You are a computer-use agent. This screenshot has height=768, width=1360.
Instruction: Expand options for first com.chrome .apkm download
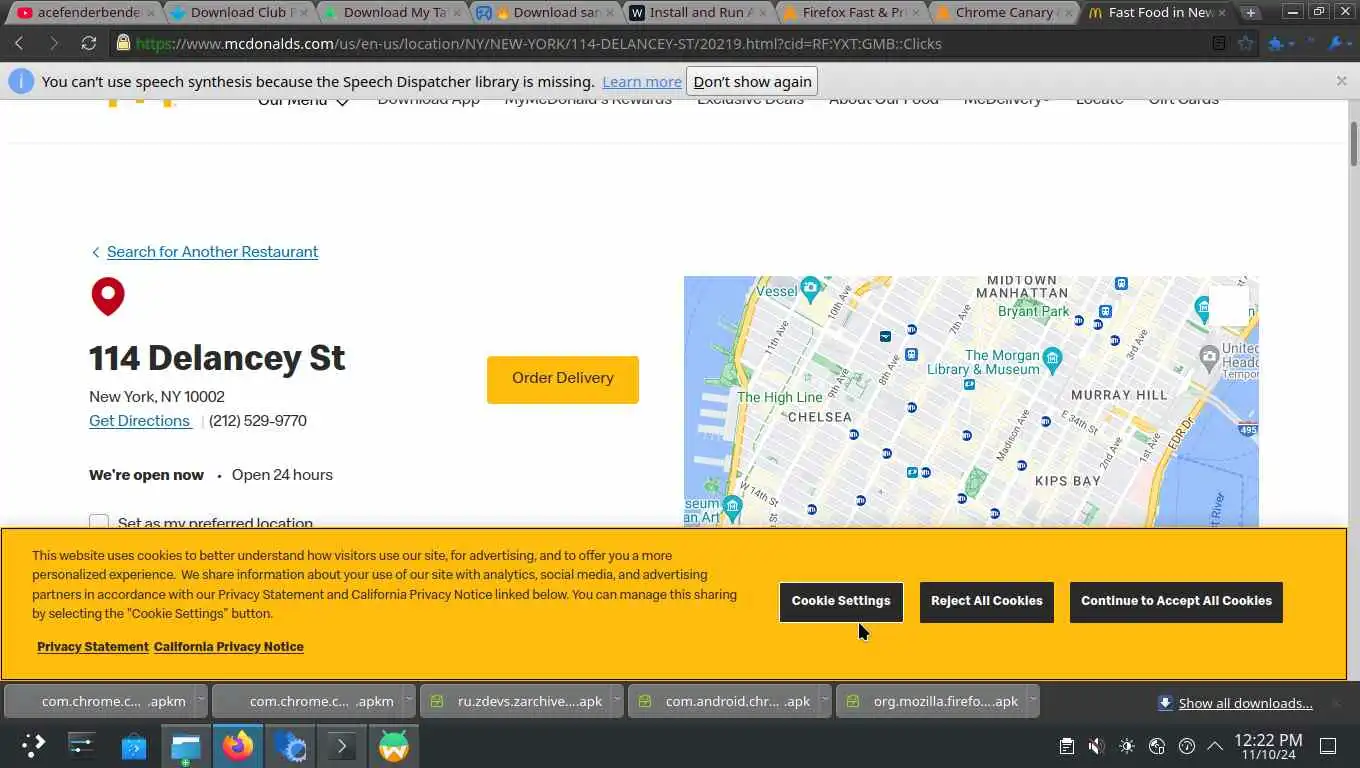(200, 701)
